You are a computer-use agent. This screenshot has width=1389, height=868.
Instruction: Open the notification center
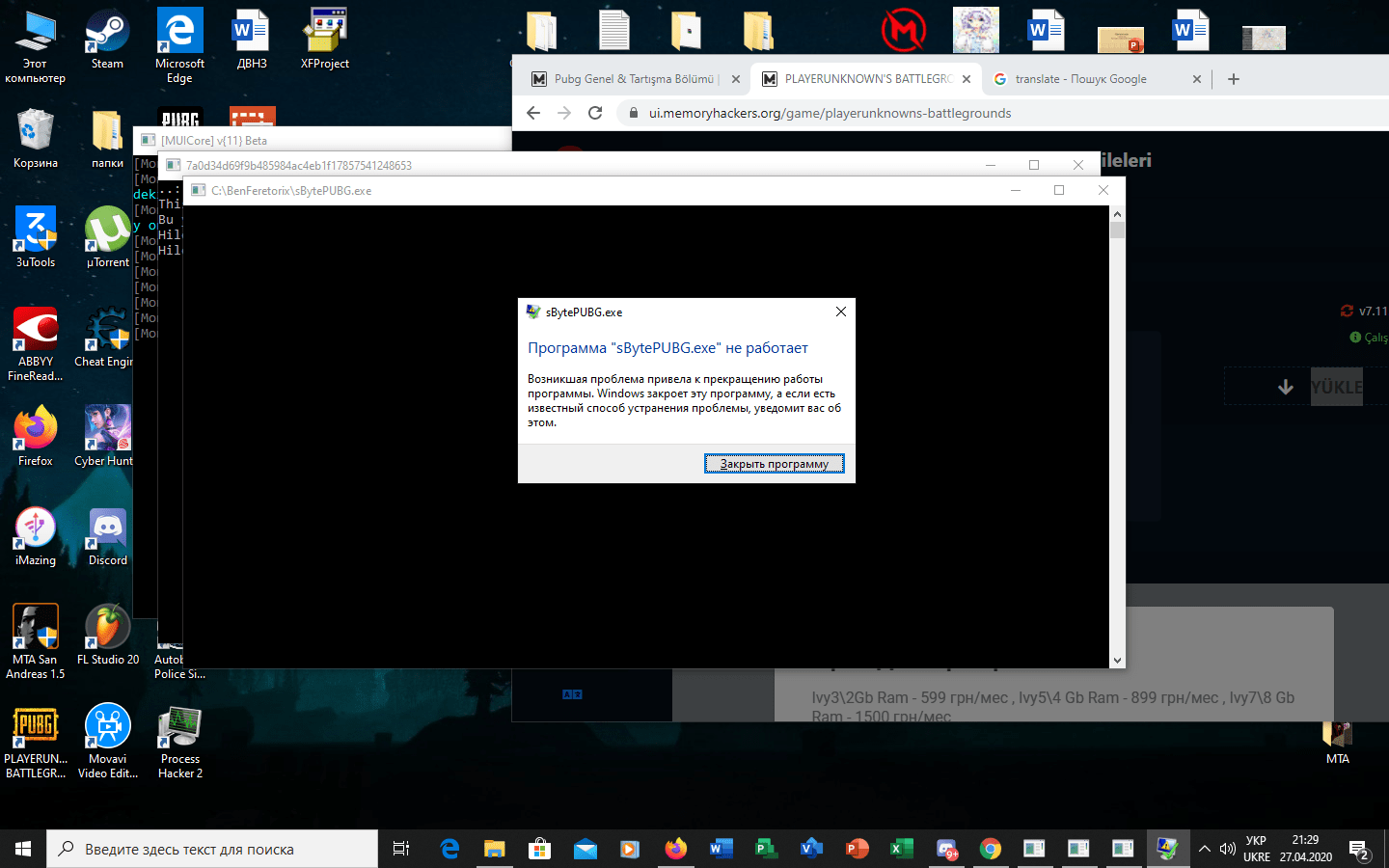tap(1360, 850)
